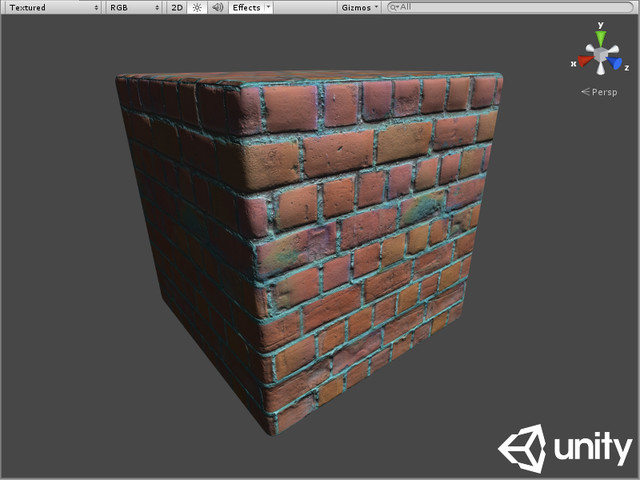Image resolution: width=640 pixels, height=480 pixels.
Task: Click the scene search field
Action: pyautogui.click(x=510, y=7)
